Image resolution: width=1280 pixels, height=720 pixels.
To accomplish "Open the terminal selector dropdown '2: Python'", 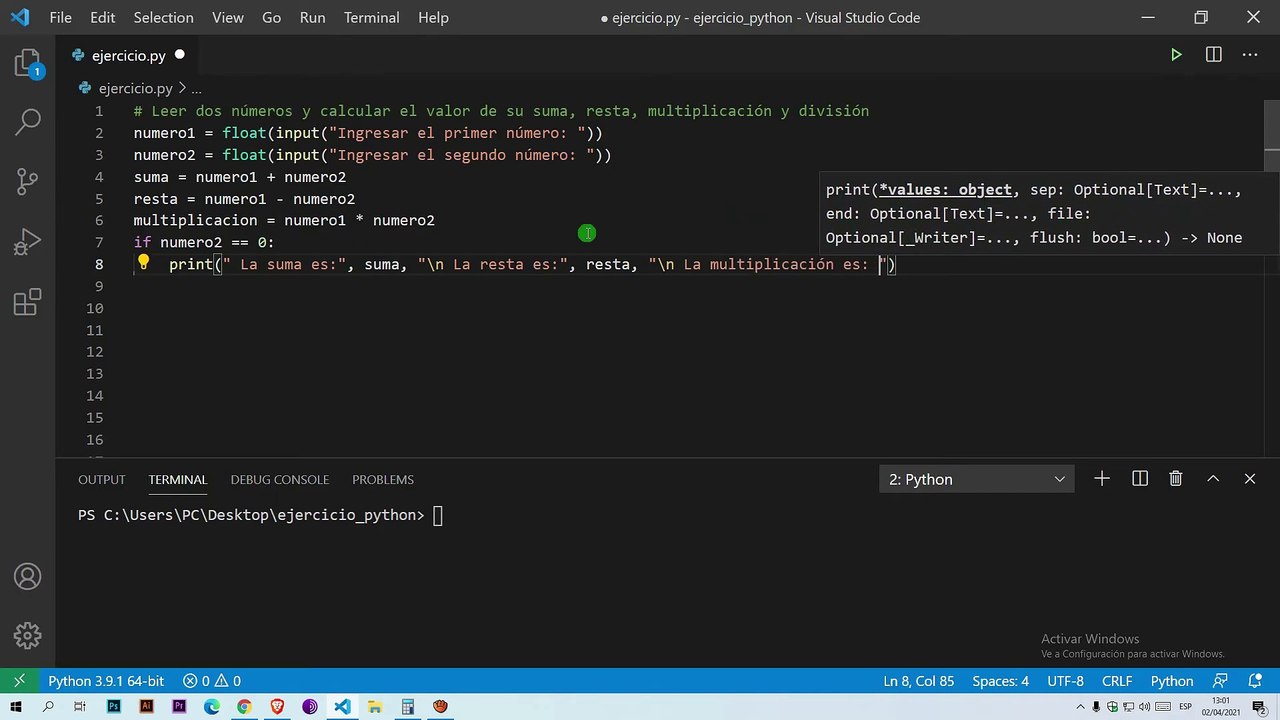I will tap(976, 479).
